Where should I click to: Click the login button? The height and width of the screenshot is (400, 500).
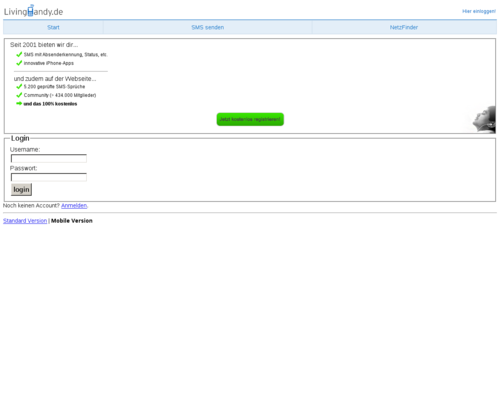[21, 189]
